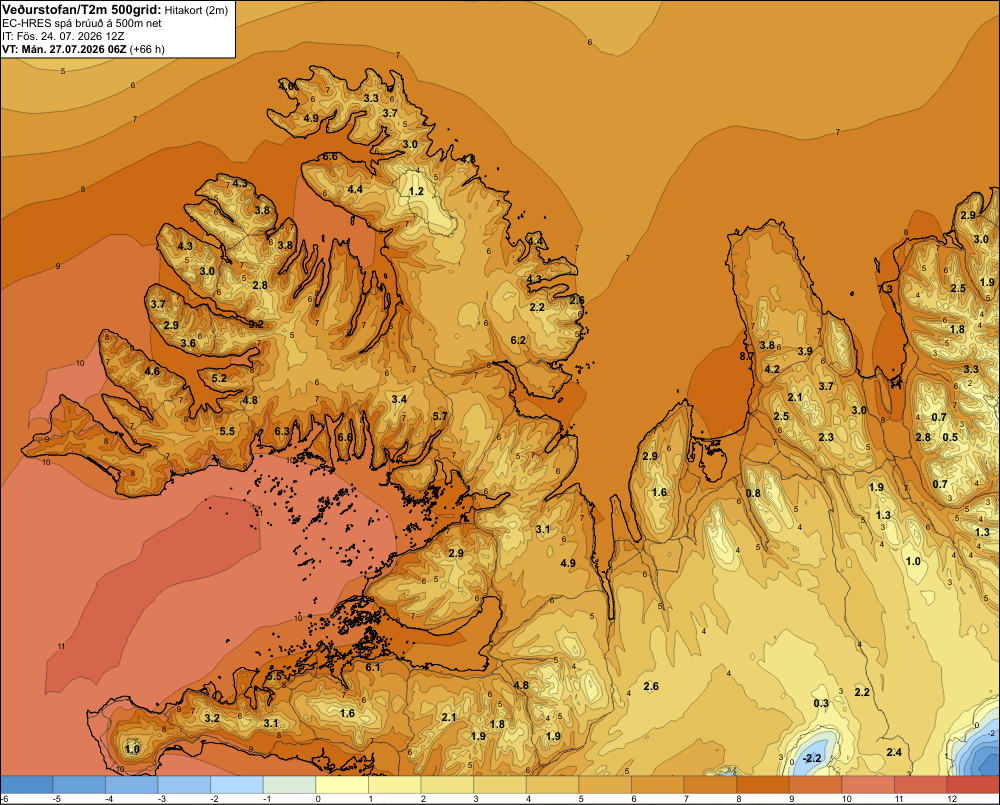Pick the legend swatch between 9 and 10

pyautogui.click(x=815, y=785)
